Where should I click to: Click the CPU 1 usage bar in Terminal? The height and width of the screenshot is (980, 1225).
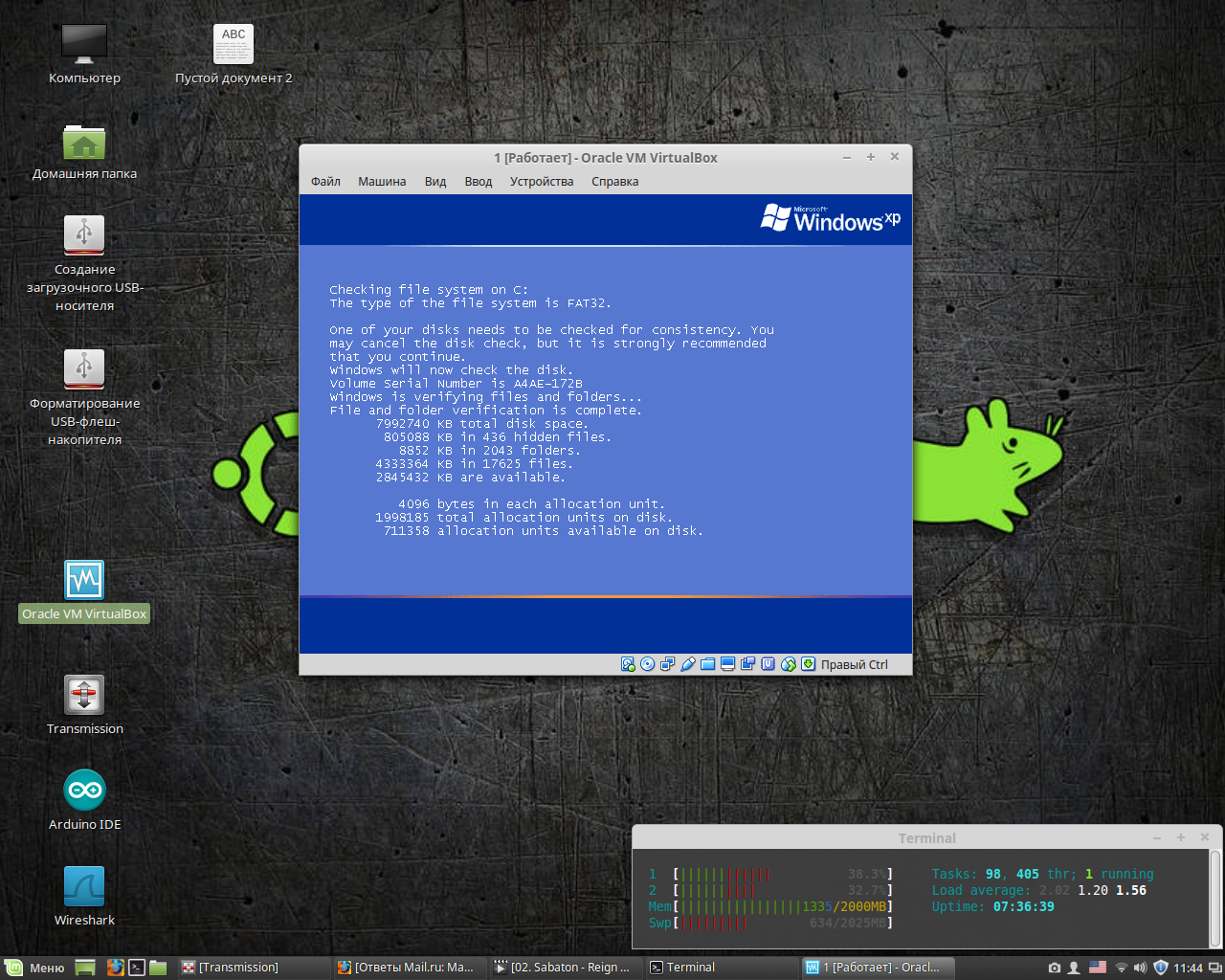tap(770, 874)
